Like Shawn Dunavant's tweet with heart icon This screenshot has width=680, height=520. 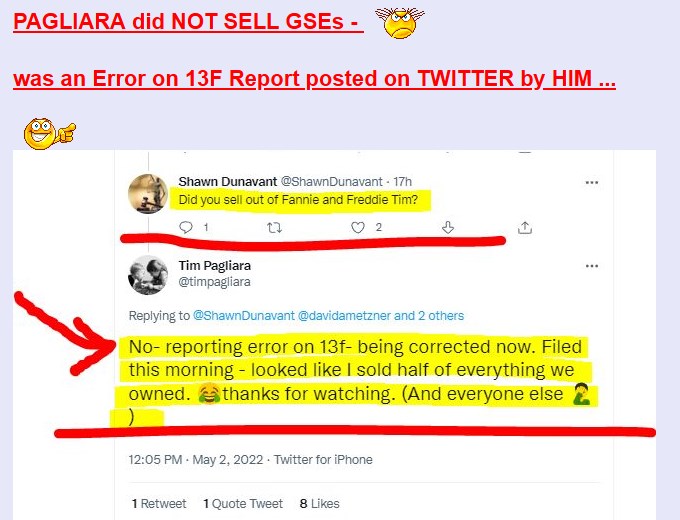pos(357,227)
